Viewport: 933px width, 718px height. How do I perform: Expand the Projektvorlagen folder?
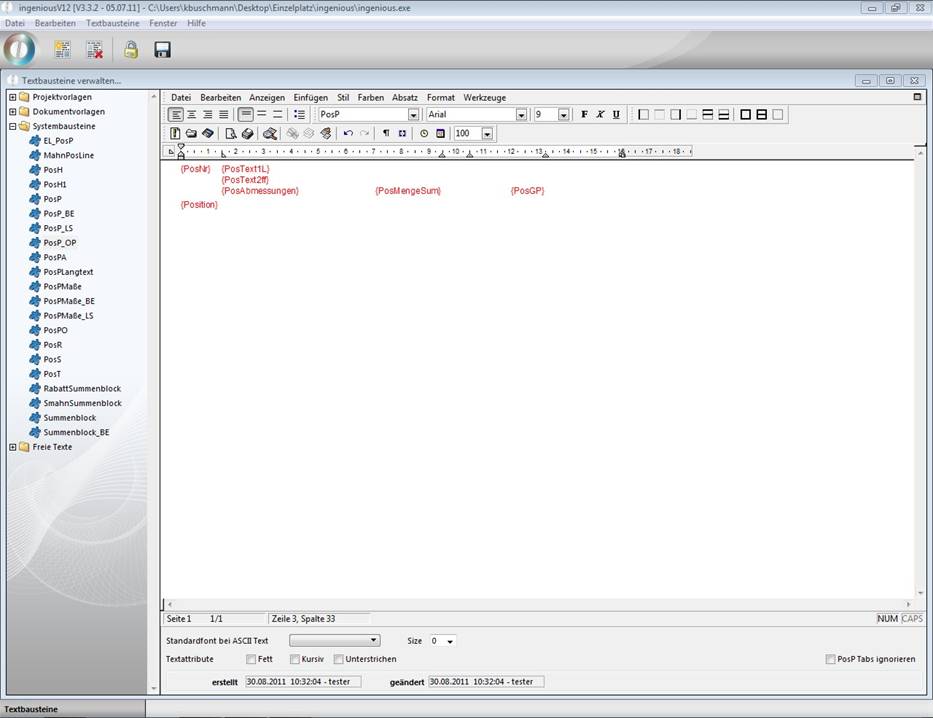tap(13, 97)
